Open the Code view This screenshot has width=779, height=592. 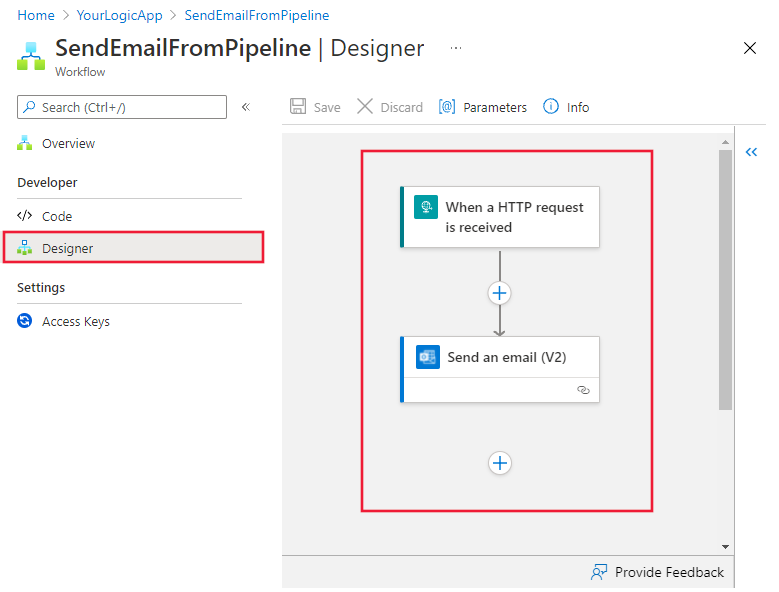[57, 216]
